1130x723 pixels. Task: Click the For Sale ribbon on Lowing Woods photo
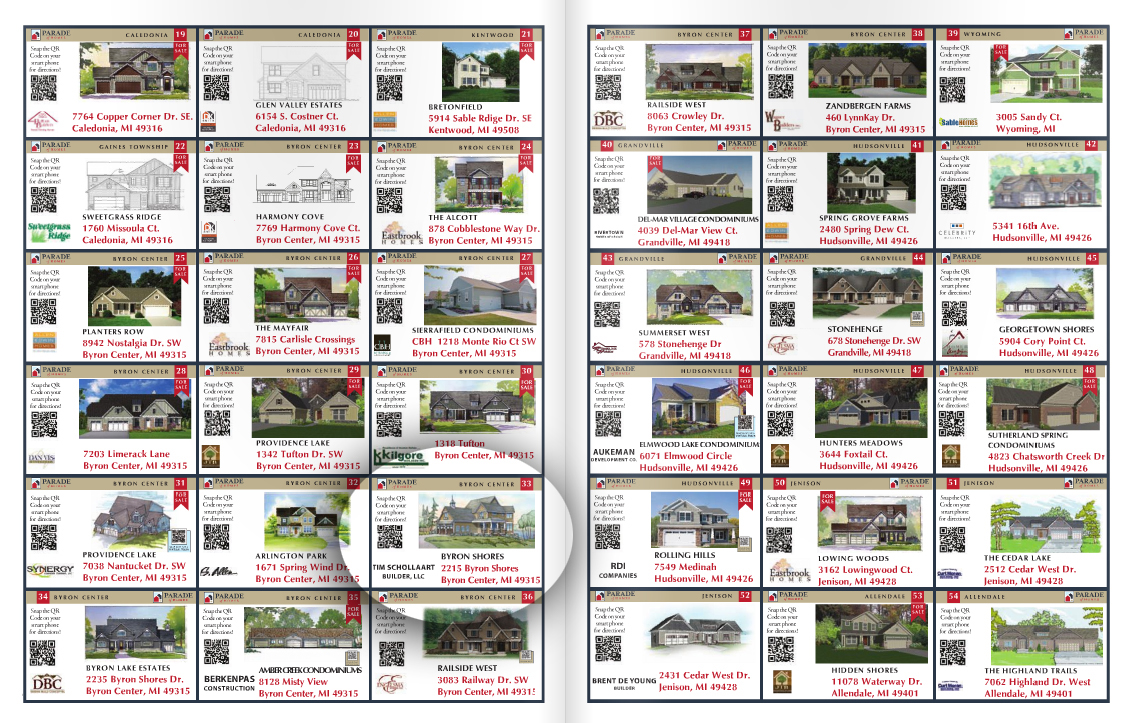coord(827,501)
